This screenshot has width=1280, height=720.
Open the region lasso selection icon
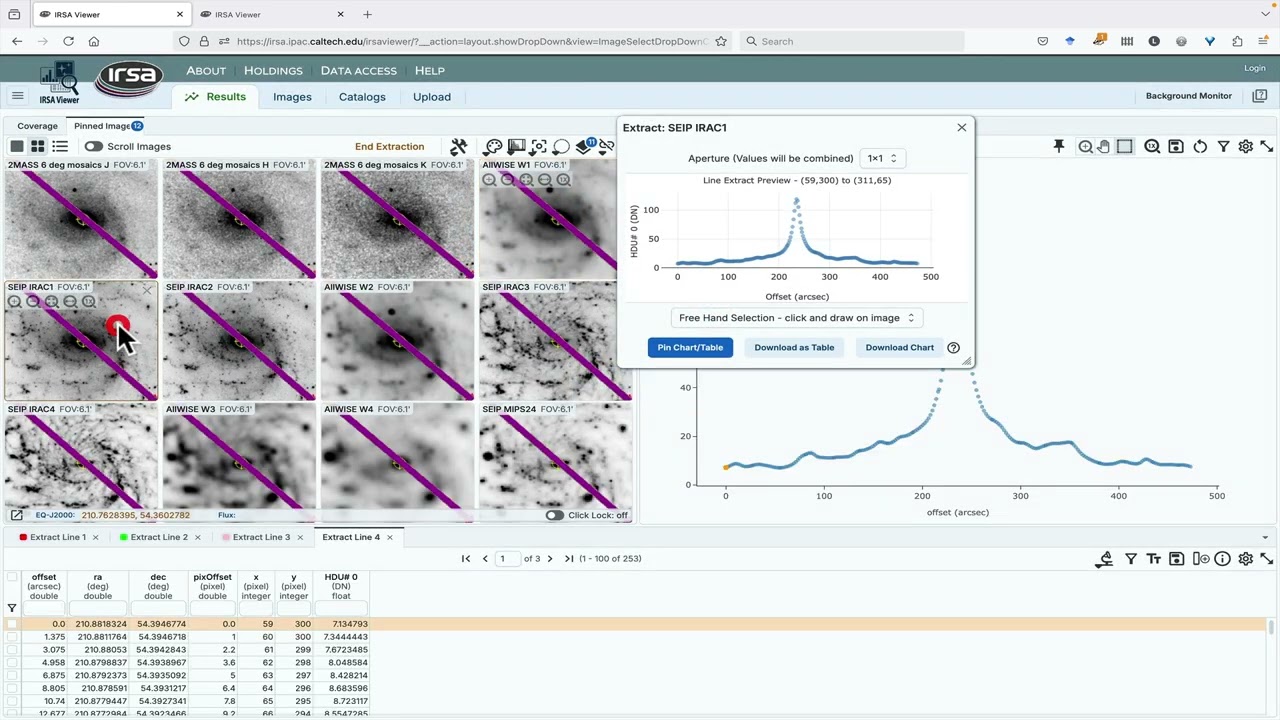click(x=561, y=147)
